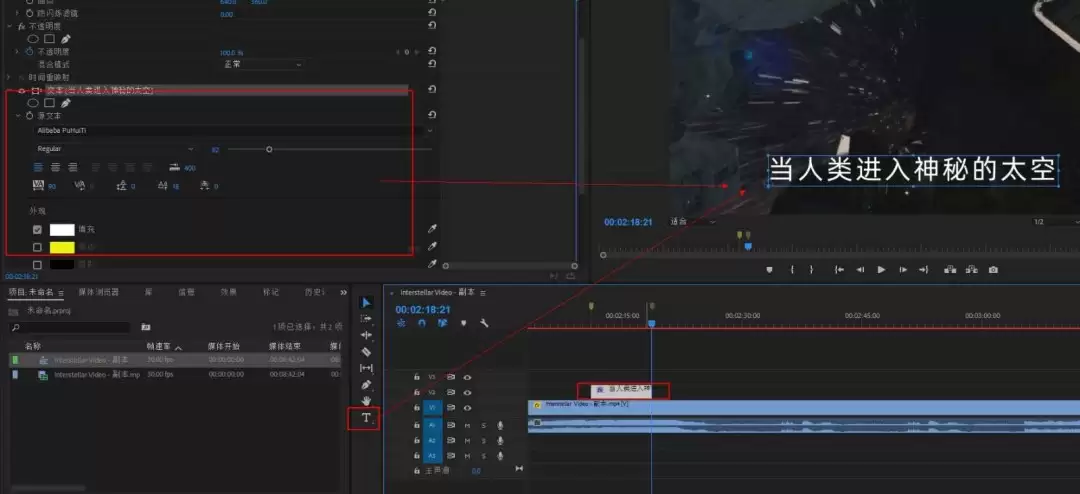
Task: Select the Ripple Edit tool
Action: (366, 335)
